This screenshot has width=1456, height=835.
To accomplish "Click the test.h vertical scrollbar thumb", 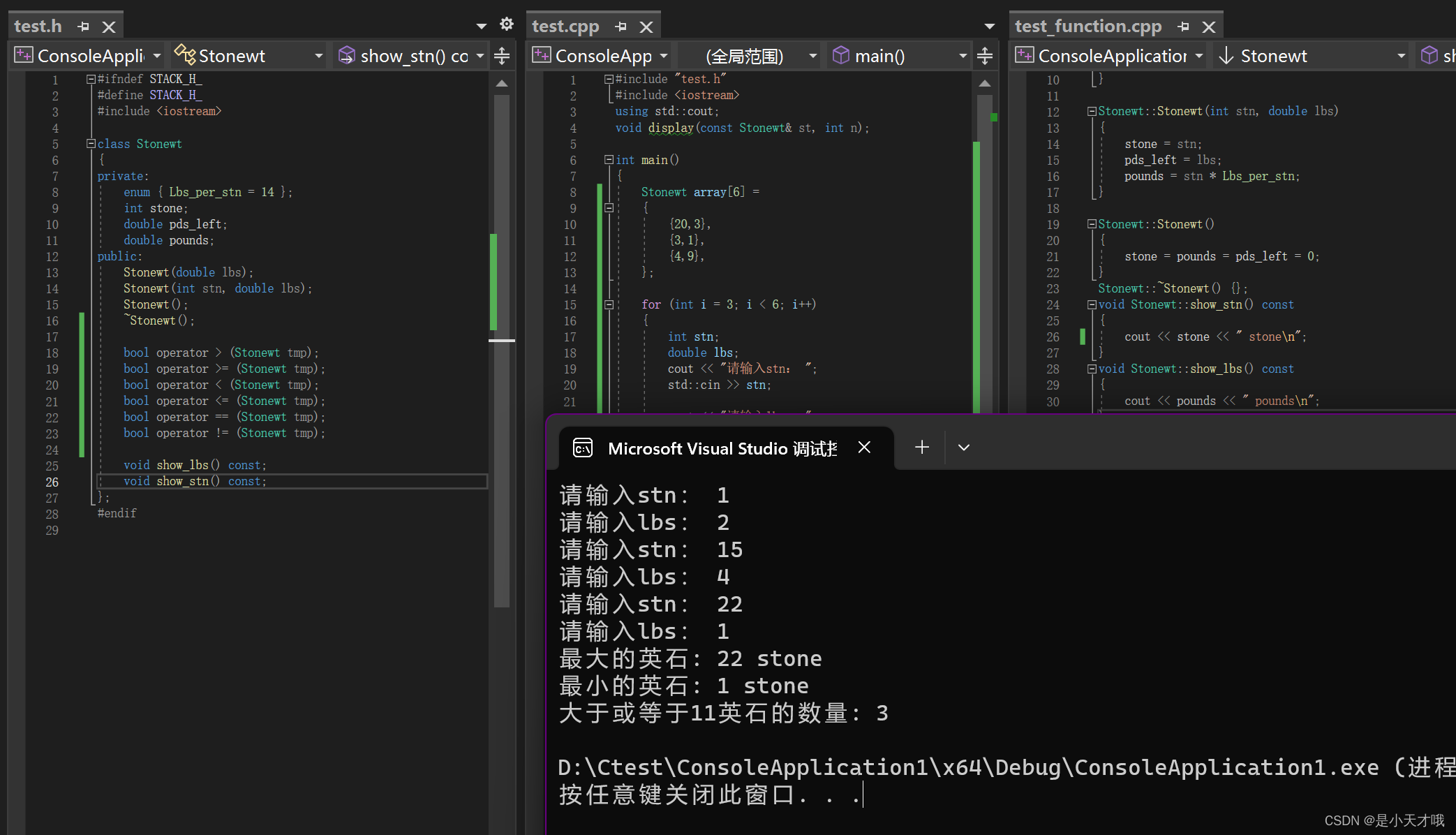I will (x=501, y=351).
